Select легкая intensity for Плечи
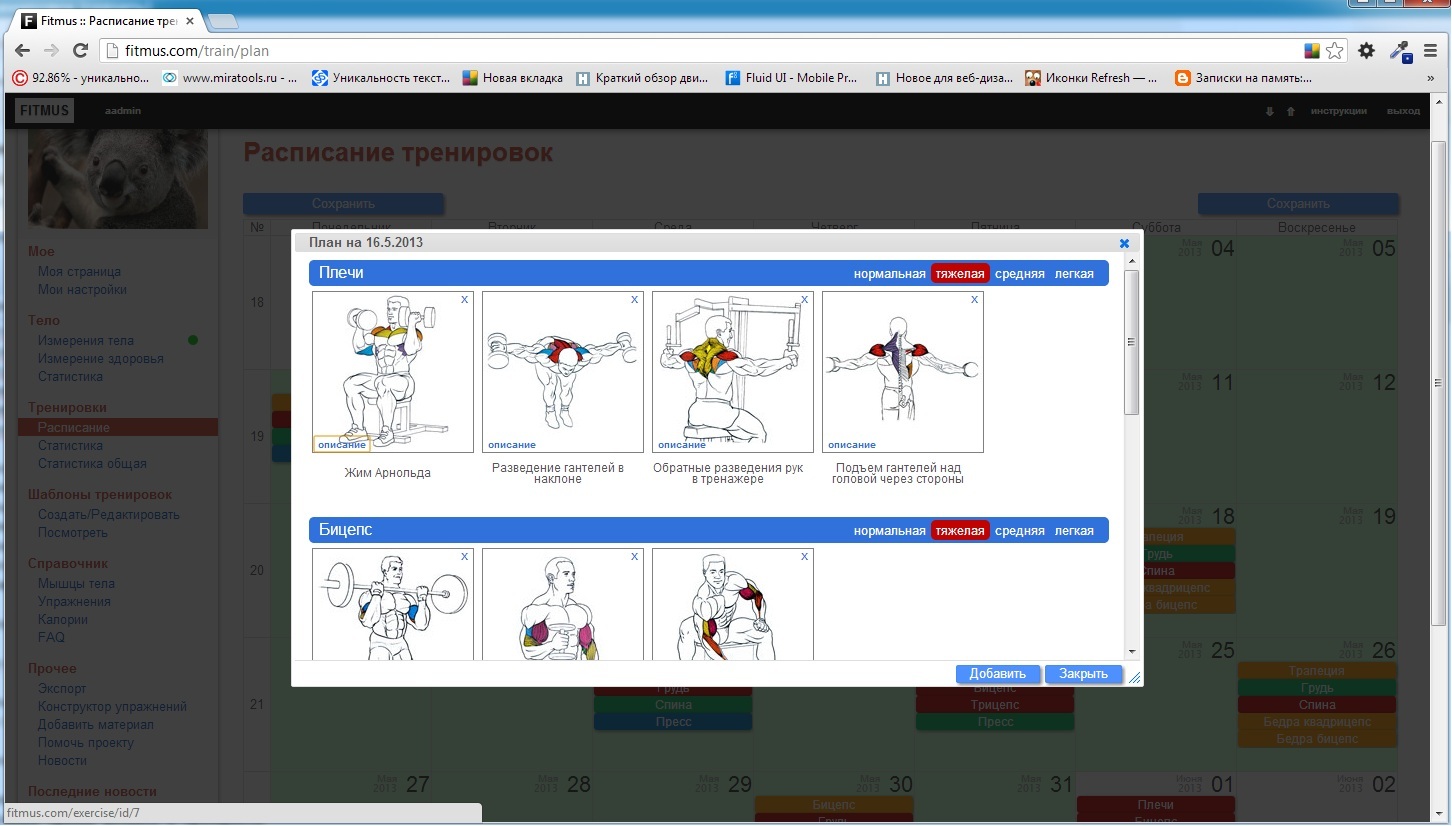 (1074, 274)
